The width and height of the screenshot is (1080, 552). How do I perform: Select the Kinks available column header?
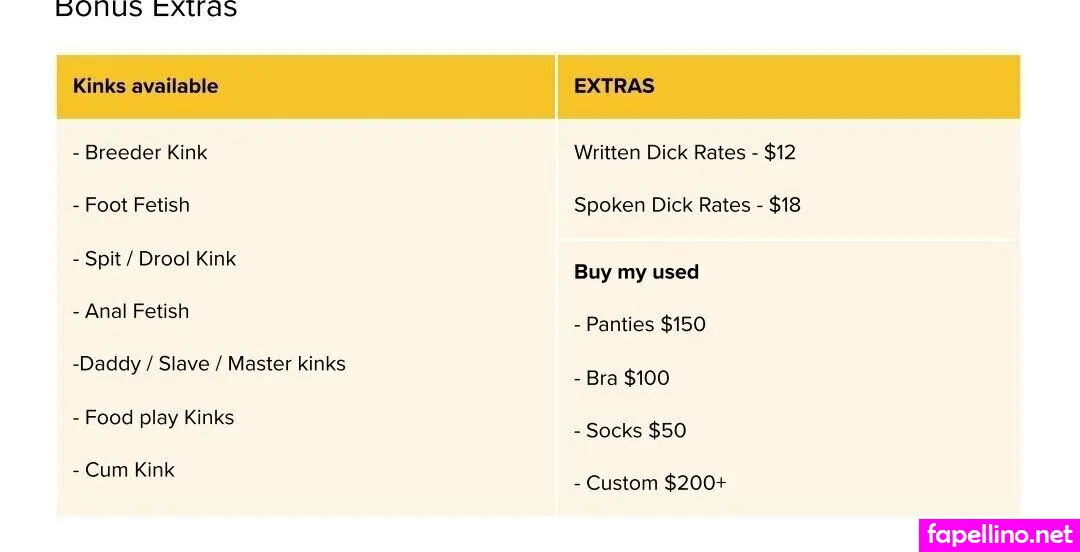[145, 86]
